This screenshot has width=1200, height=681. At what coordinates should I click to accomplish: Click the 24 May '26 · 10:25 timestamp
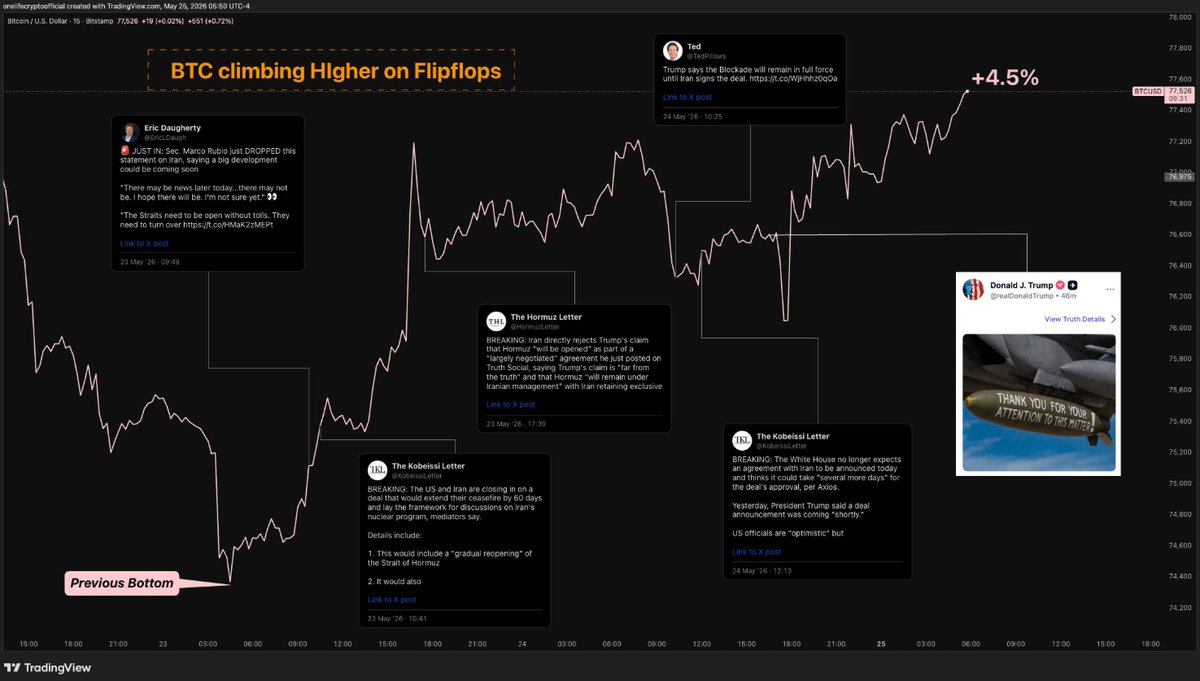point(693,116)
